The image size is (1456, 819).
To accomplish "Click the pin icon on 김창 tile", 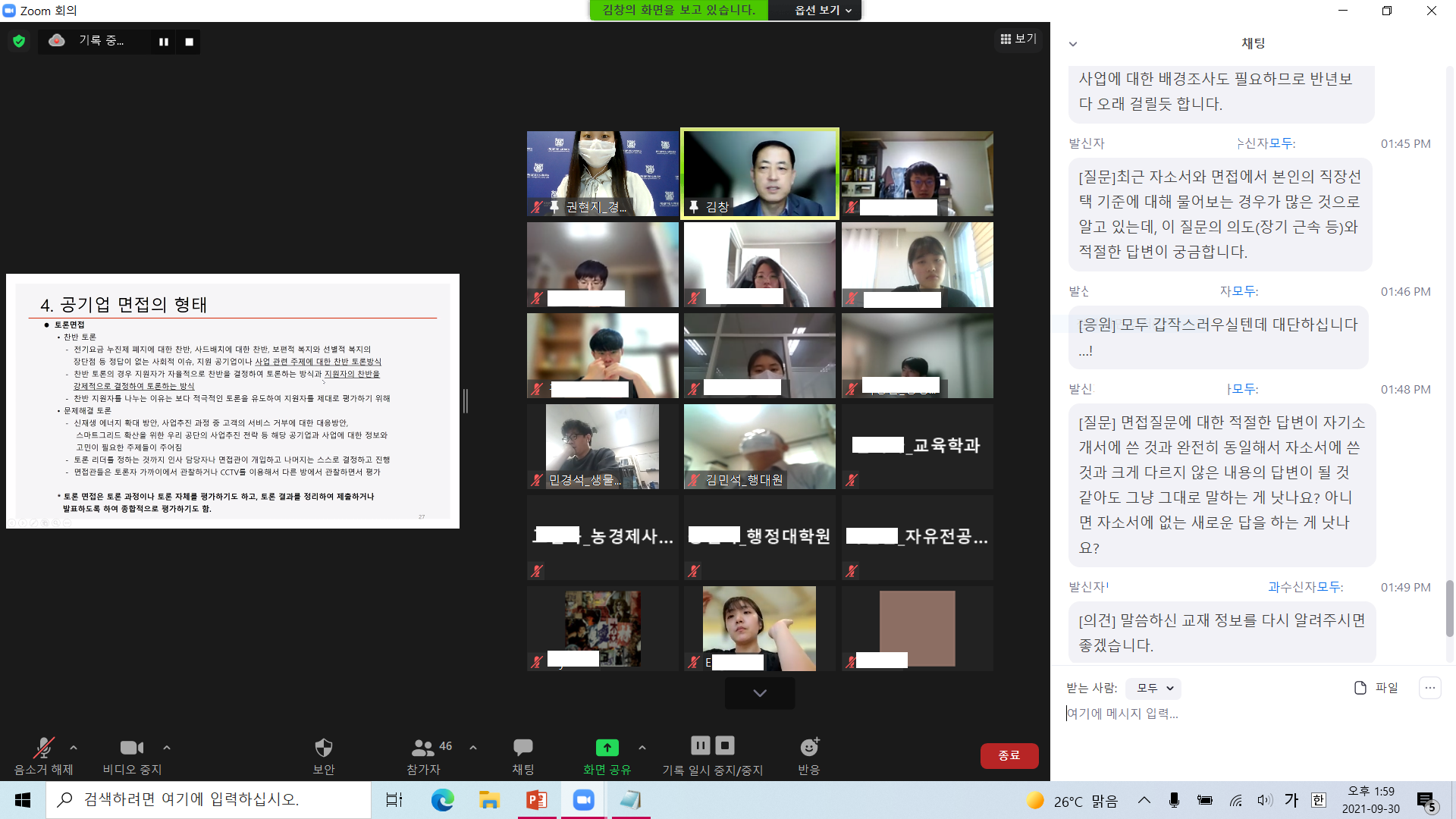I will [x=693, y=206].
